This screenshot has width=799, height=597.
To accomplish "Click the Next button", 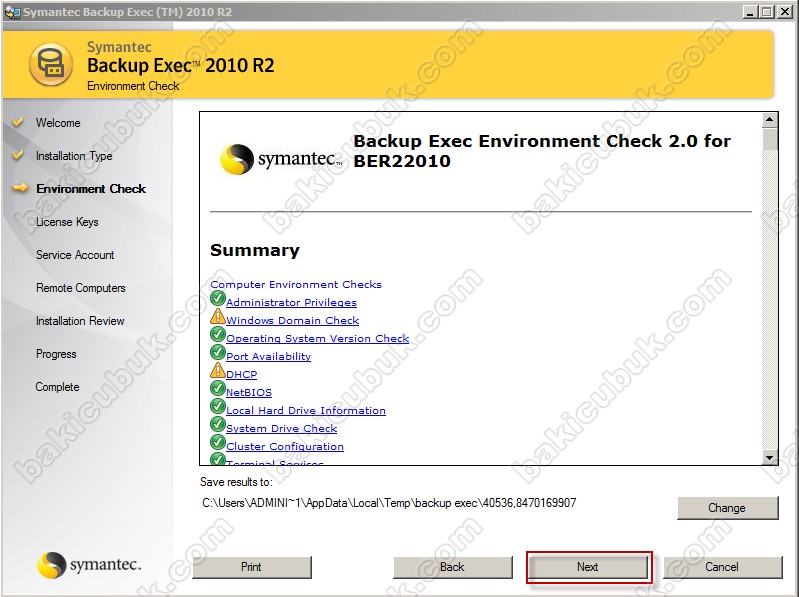I will point(588,567).
